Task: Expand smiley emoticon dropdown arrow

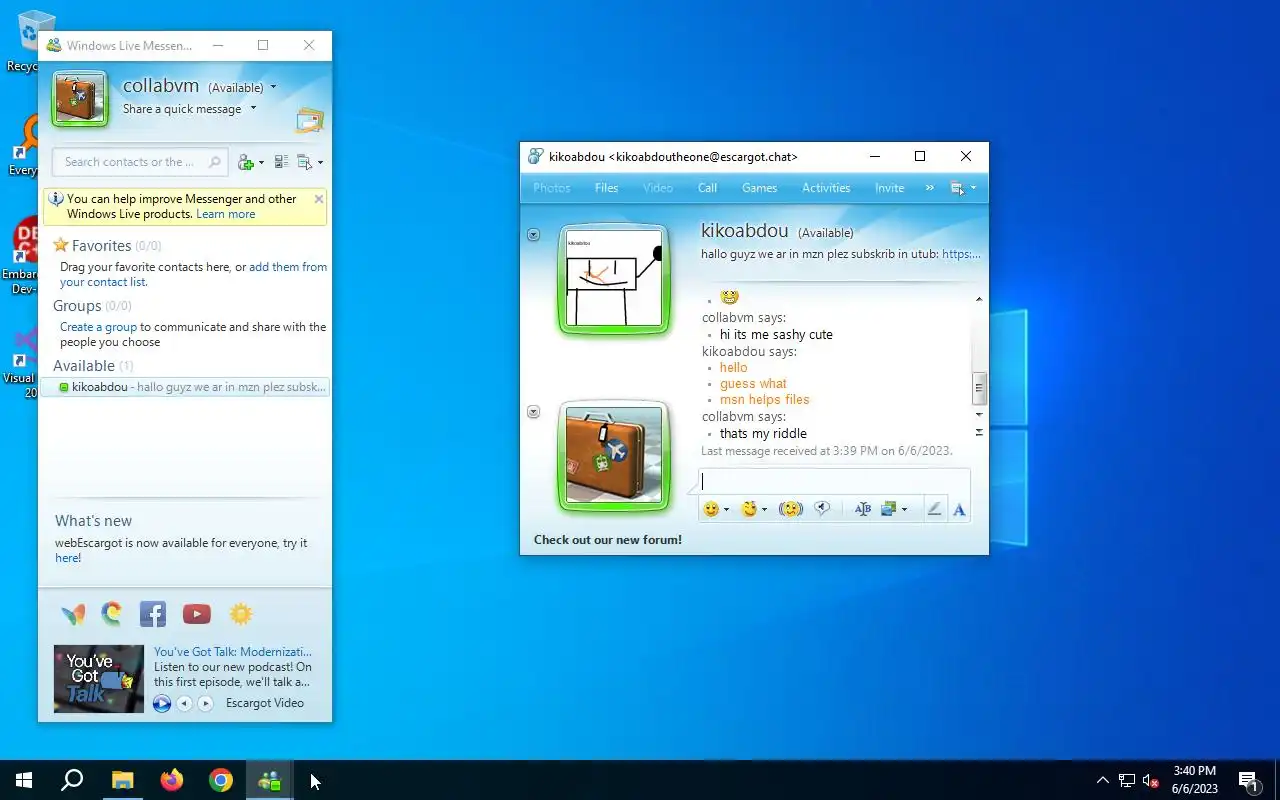Action: [727, 510]
